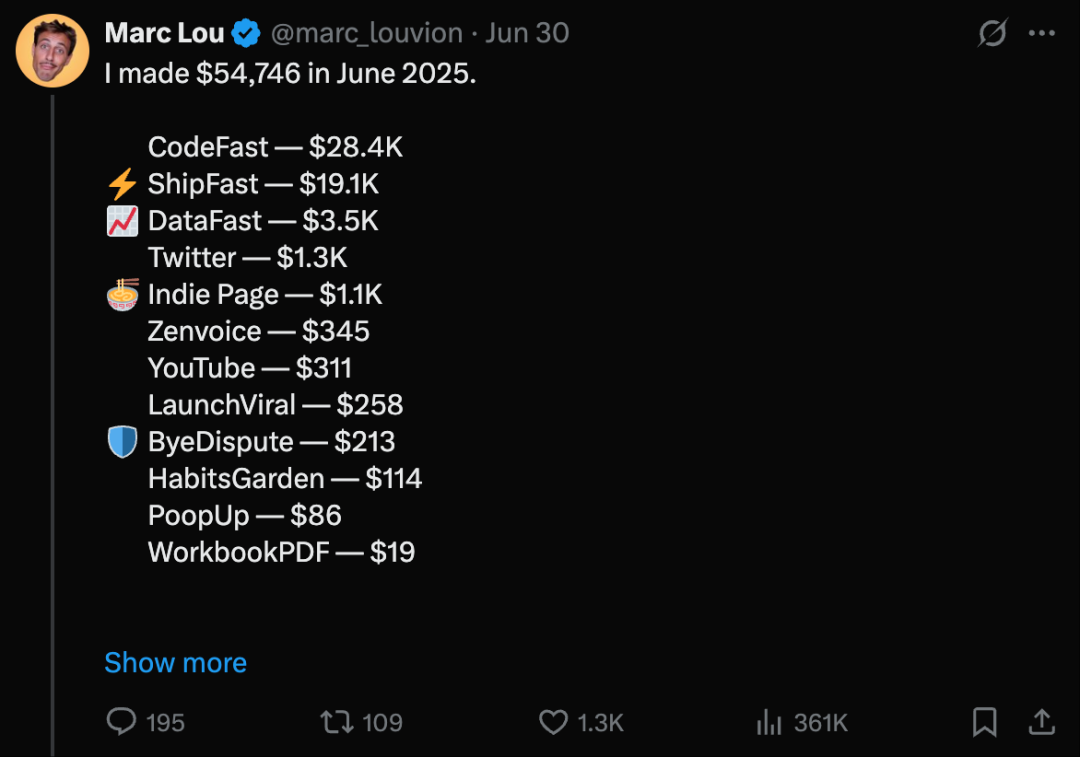Open the post via Jun 30 timestamp
The image size is (1080, 757).
click(x=527, y=33)
